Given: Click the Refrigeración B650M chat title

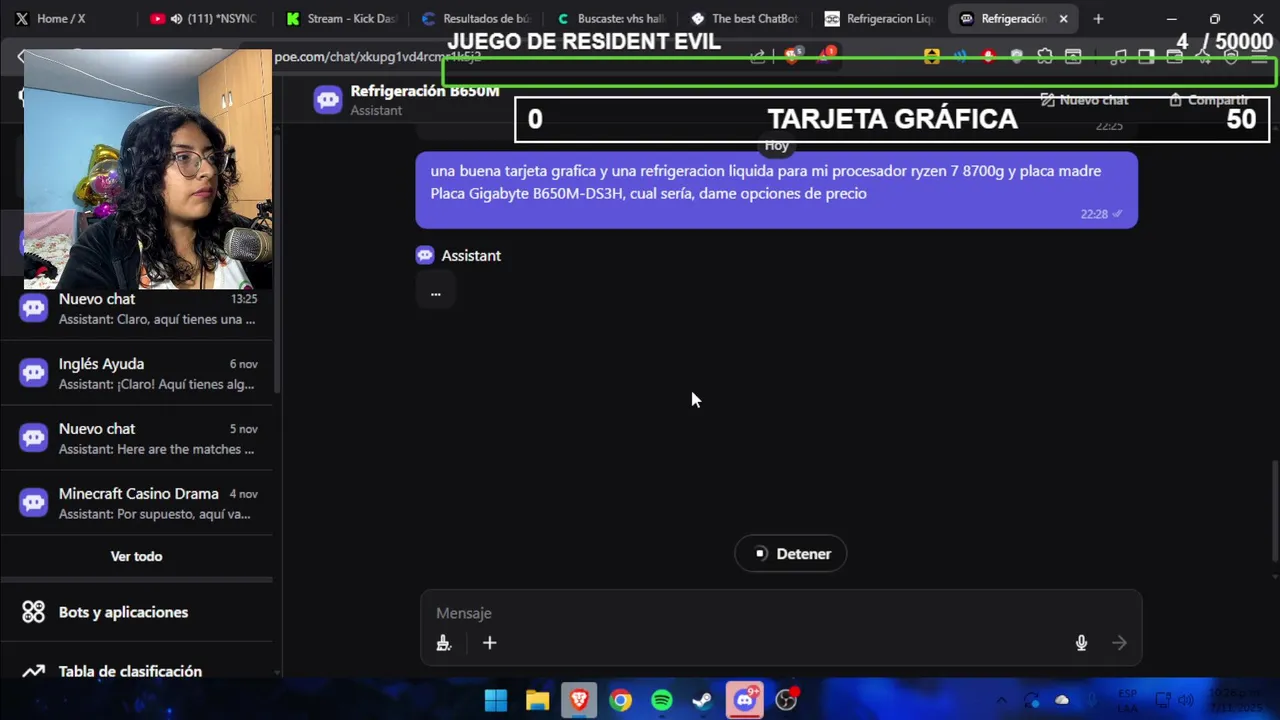Looking at the screenshot, I should coord(425,91).
